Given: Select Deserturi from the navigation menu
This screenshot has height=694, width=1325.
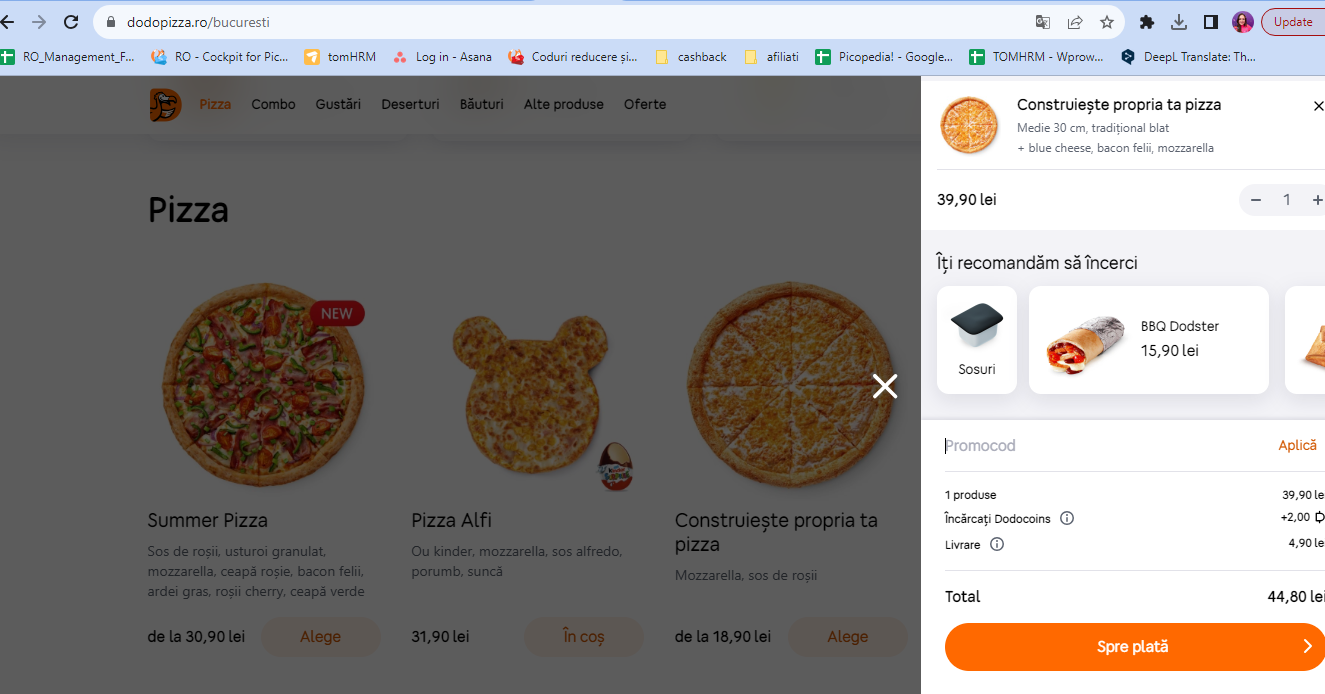Looking at the screenshot, I should tap(410, 103).
